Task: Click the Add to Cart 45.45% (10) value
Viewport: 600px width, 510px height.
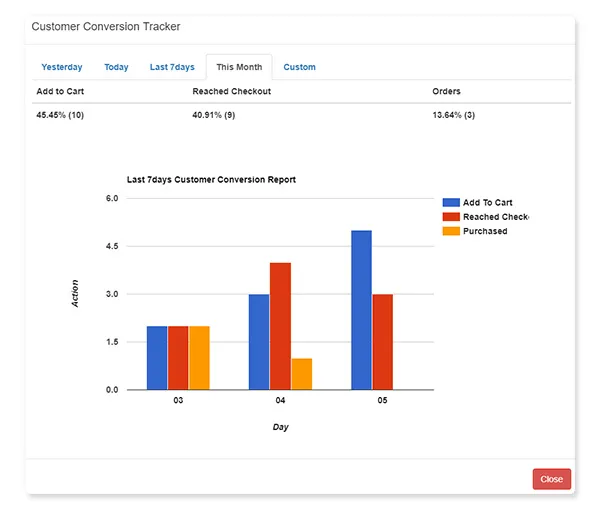Action: [60, 115]
